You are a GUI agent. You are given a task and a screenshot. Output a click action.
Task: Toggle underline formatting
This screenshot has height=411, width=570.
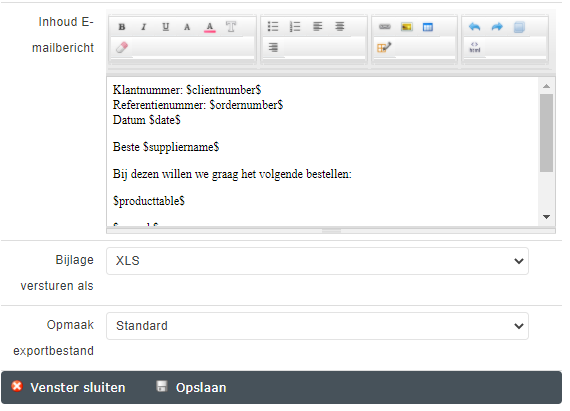tap(166, 27)
